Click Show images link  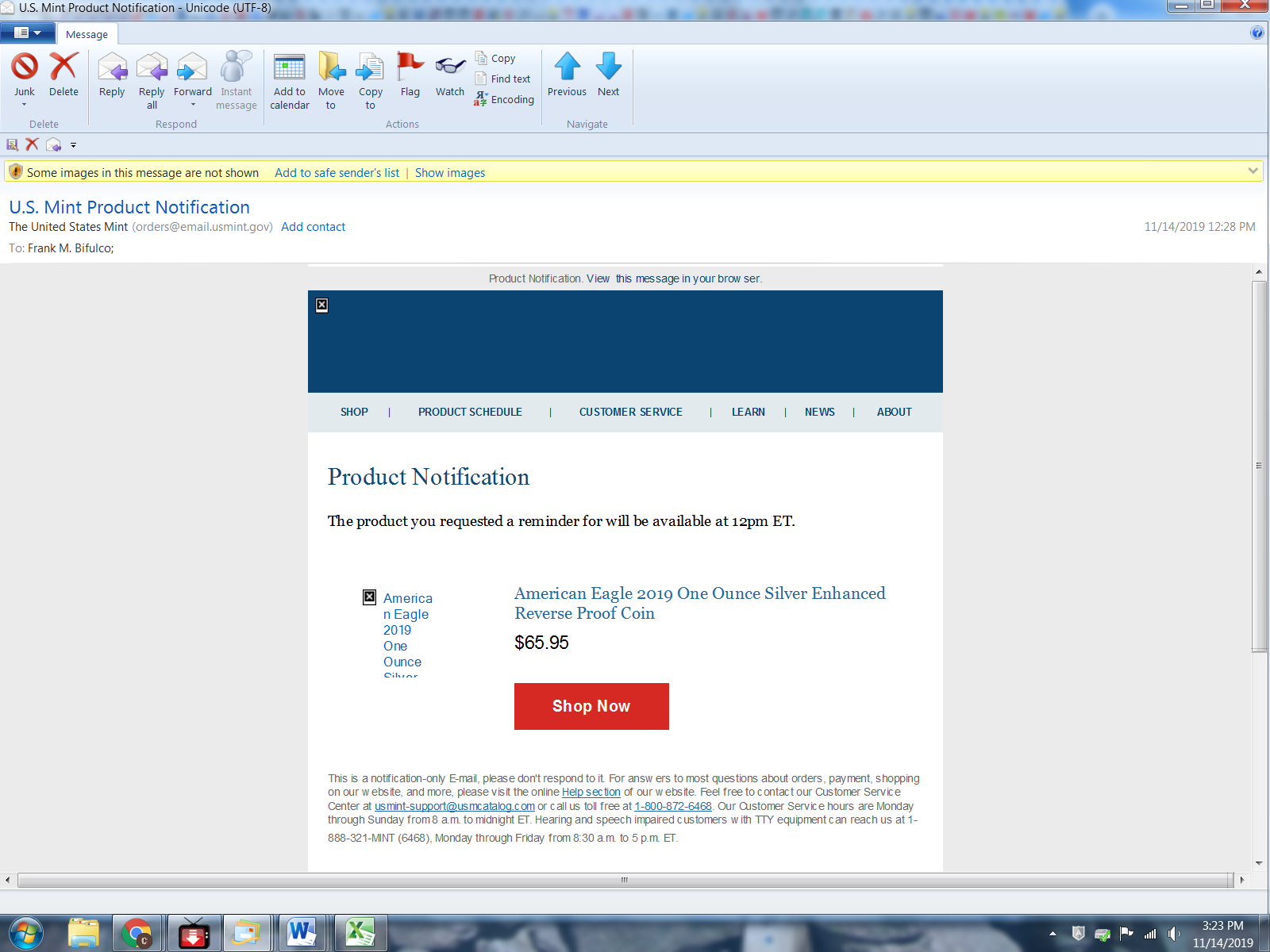(449, 172)
